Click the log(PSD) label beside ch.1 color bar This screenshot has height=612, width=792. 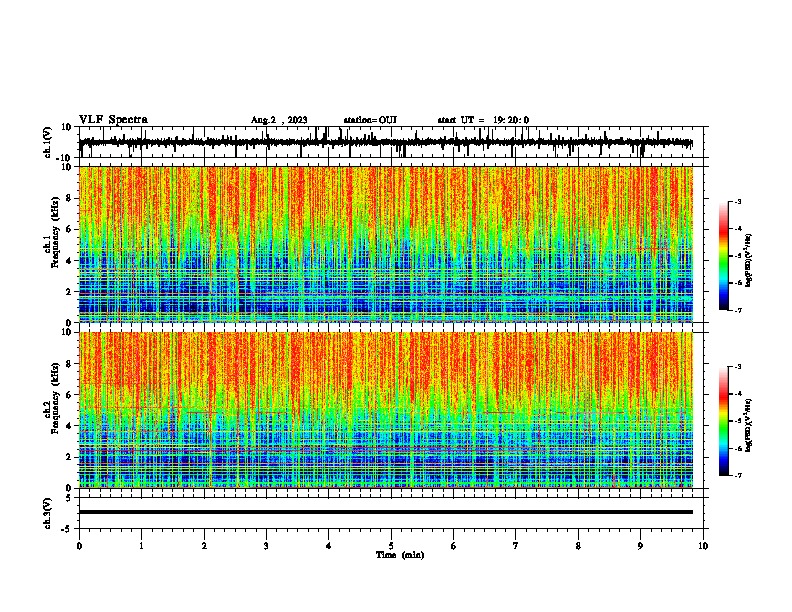pyautogui.click(x=749, y=260)
